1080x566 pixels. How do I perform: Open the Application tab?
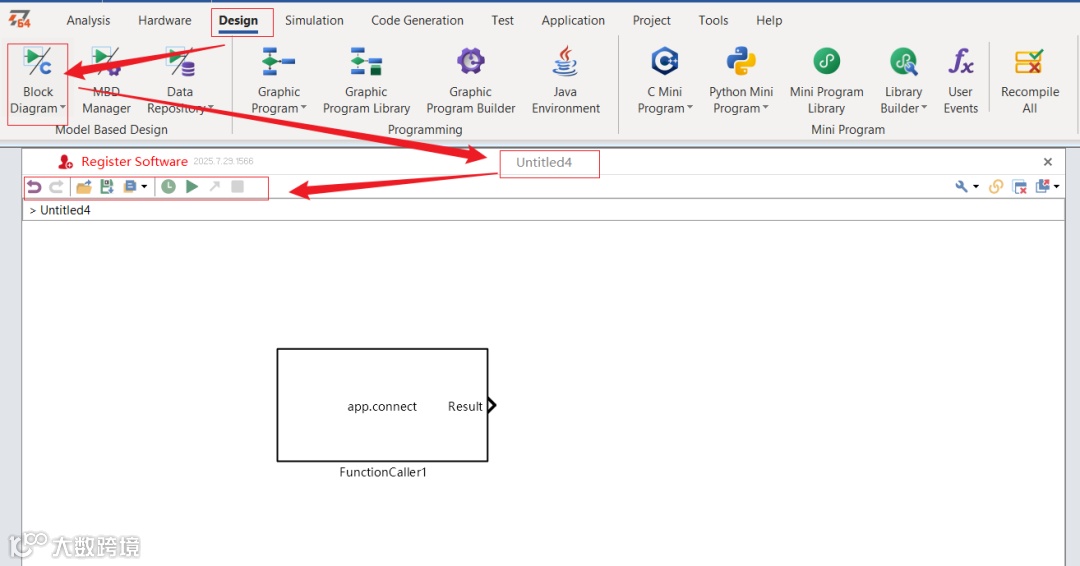click(573, 21)
